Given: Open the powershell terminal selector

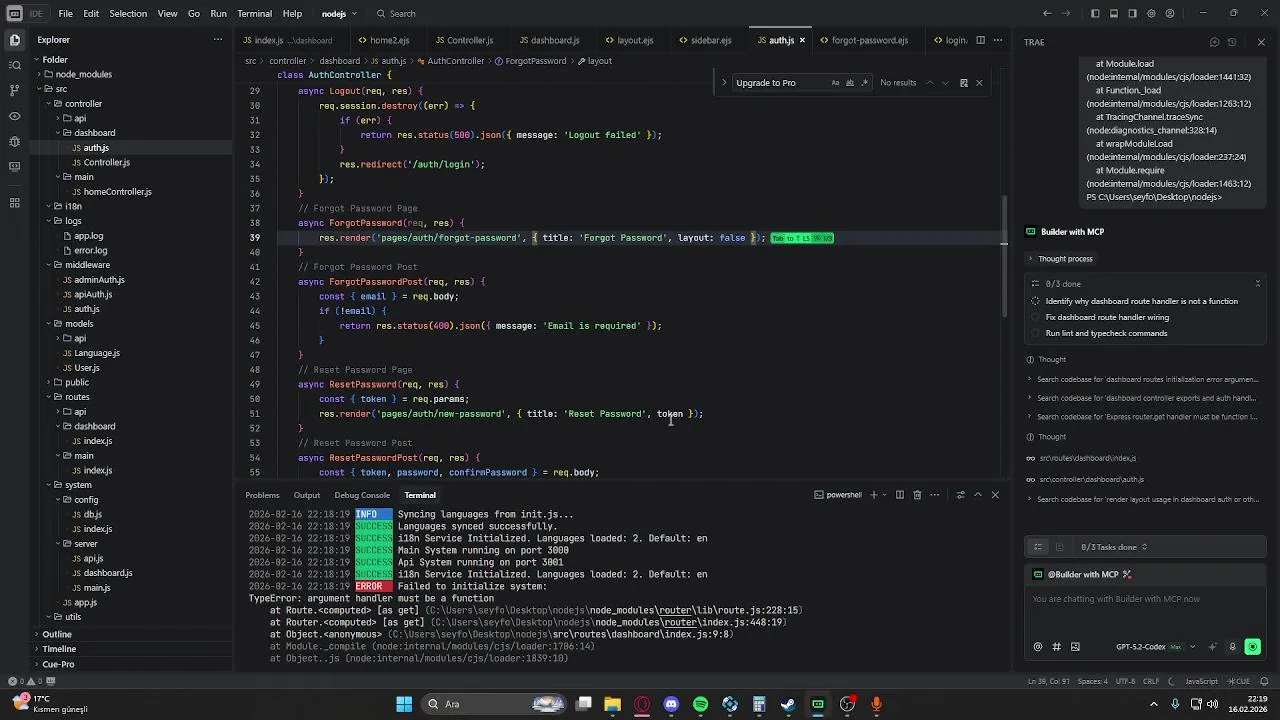Looking at the screenshot, I should (838, 495).
